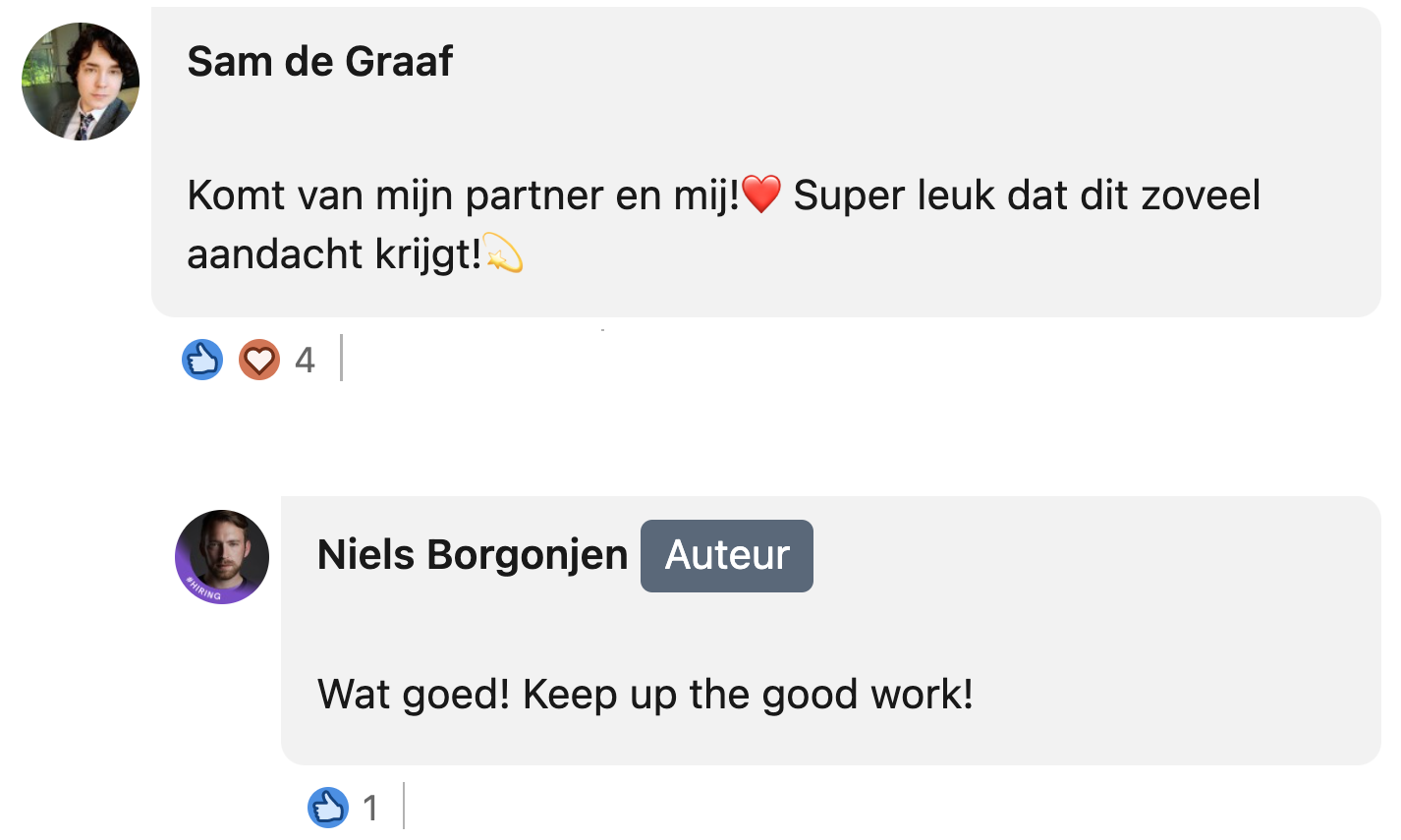The image size is (1401, 840).
Task: Click the Auteur badge next to Niels Borgonjen
Action: (x=726, y=555)
